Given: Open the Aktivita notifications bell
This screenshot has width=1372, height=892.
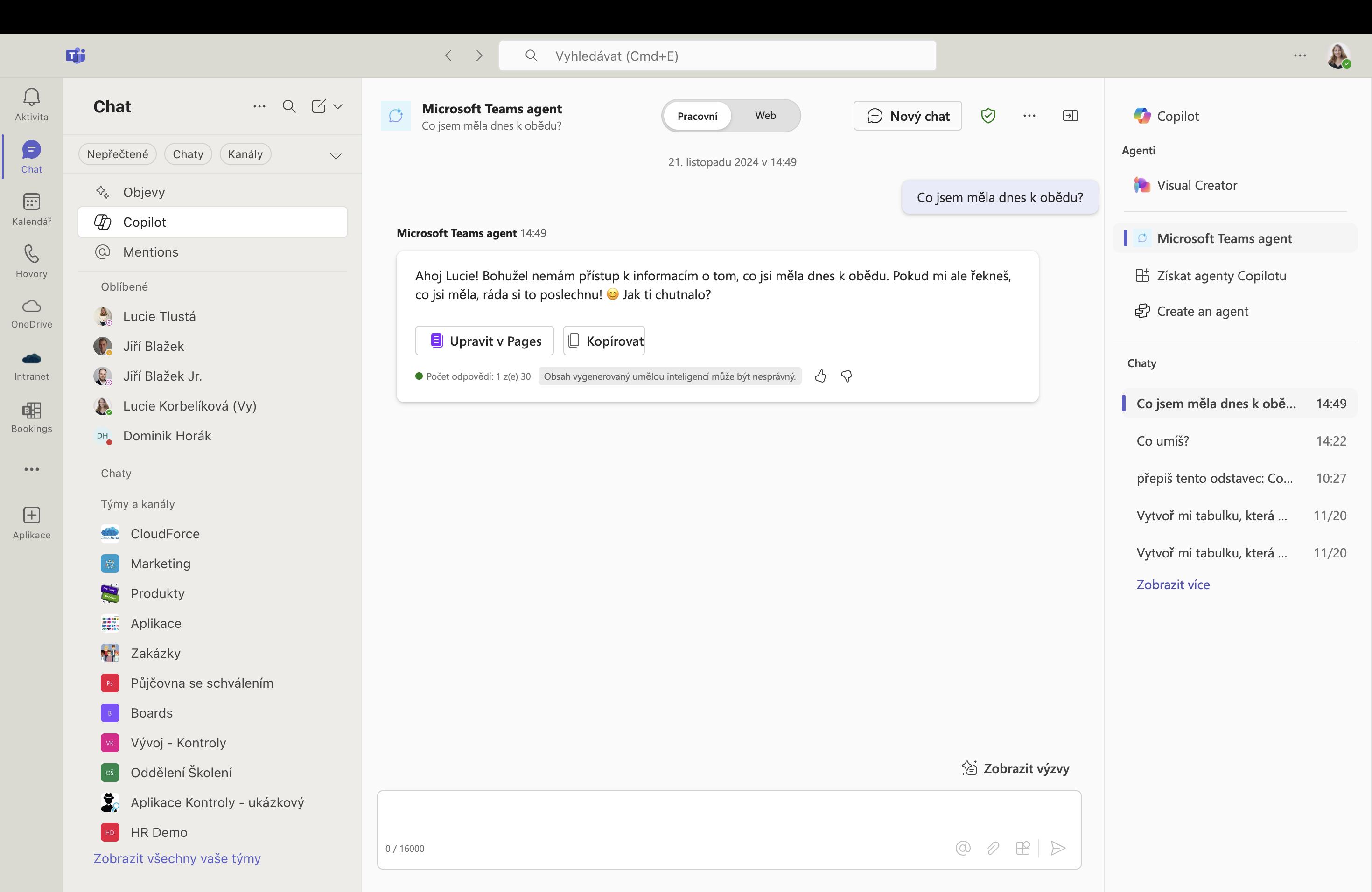Looking at the screenshot, I should click(x=32, y=105).
